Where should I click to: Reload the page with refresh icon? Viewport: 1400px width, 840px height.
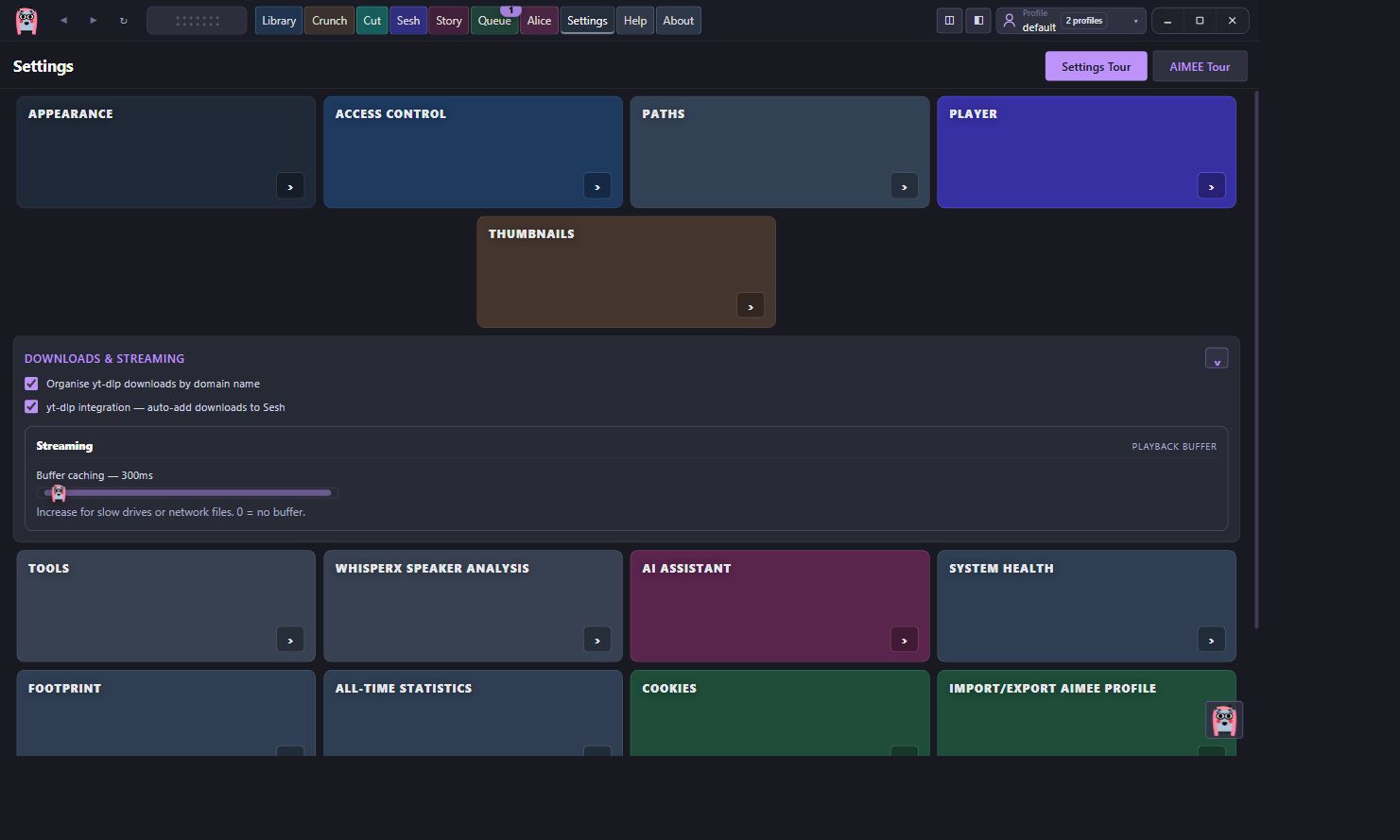point(123,20)
